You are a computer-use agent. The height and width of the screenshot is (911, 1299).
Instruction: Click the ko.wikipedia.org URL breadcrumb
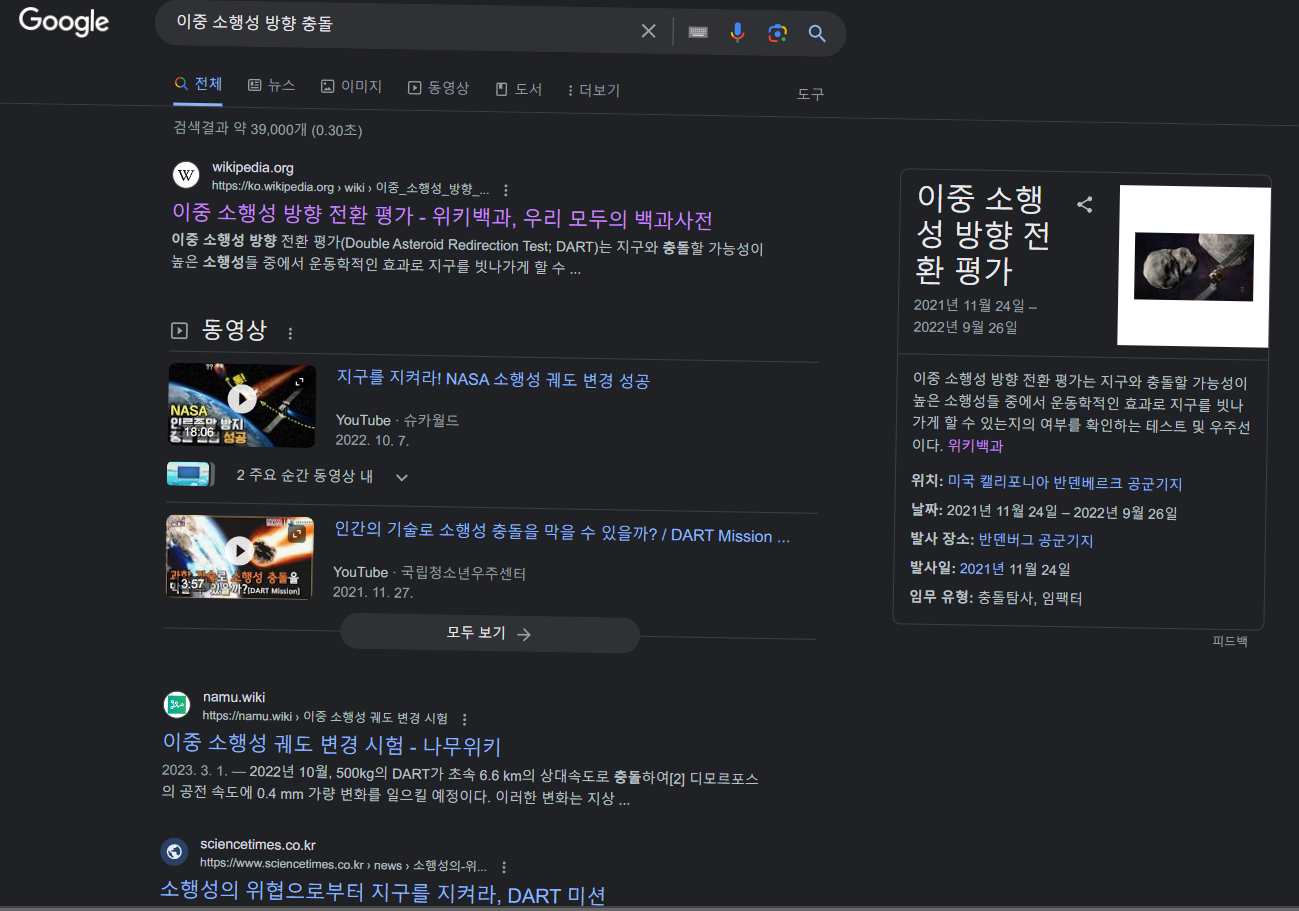click(350, 187)
